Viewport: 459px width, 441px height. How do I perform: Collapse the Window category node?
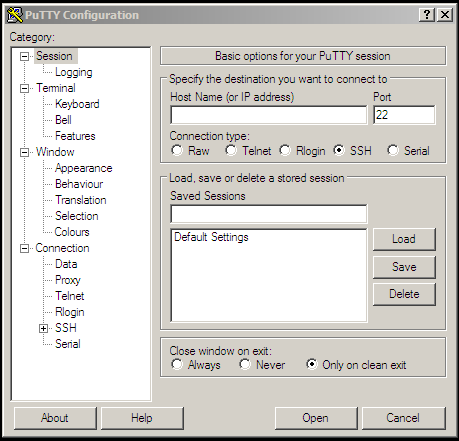pyautogui.click(x=24, y=152)
